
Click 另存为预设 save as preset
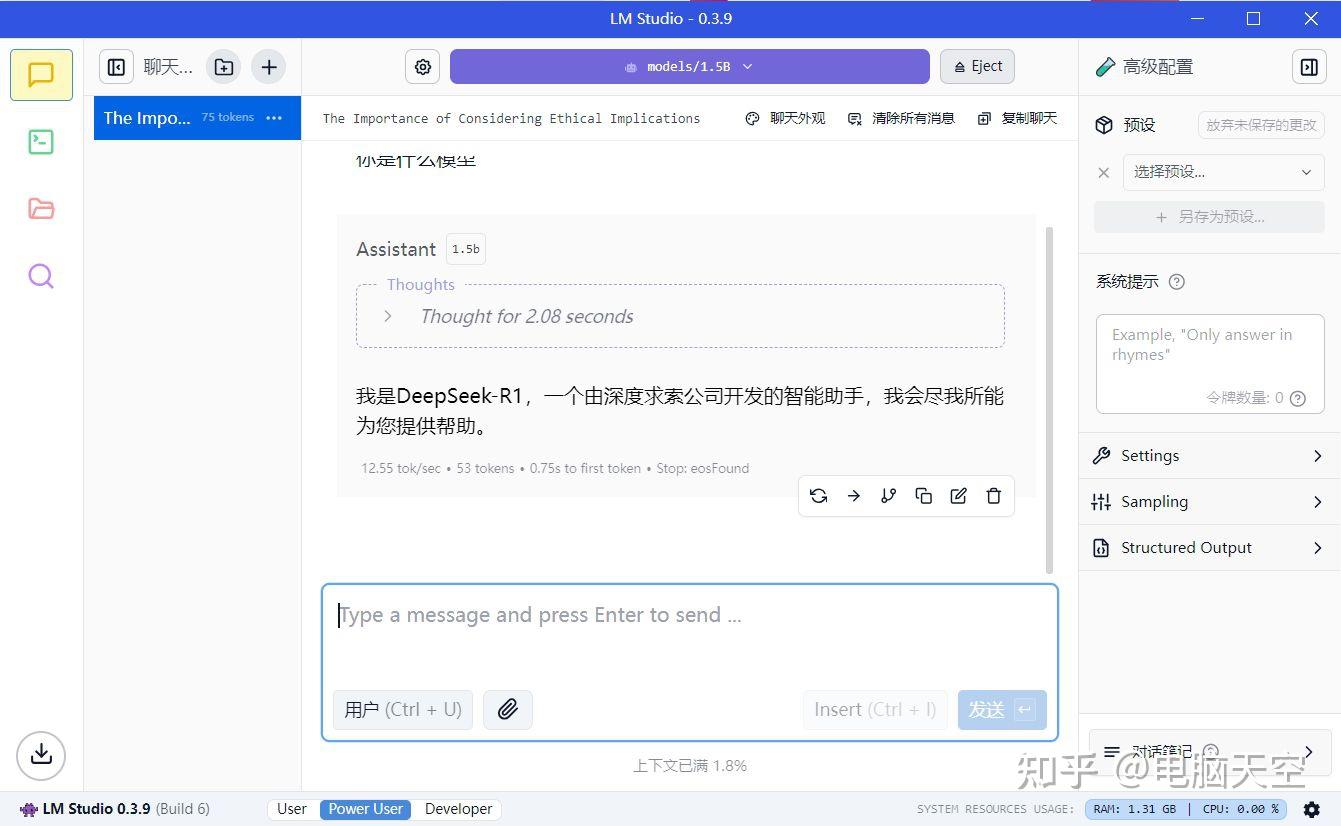click(x=1209, y=217)
